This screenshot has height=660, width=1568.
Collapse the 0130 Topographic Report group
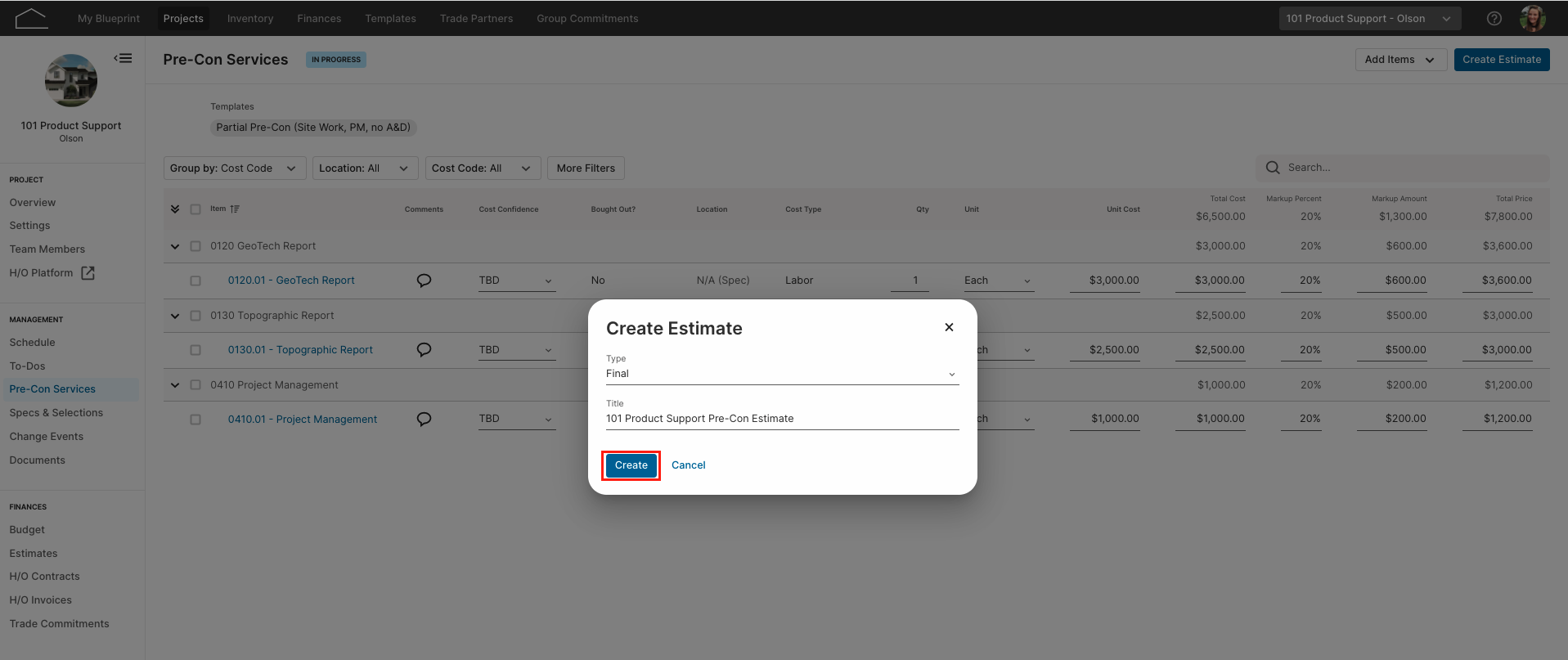[175, 316]
